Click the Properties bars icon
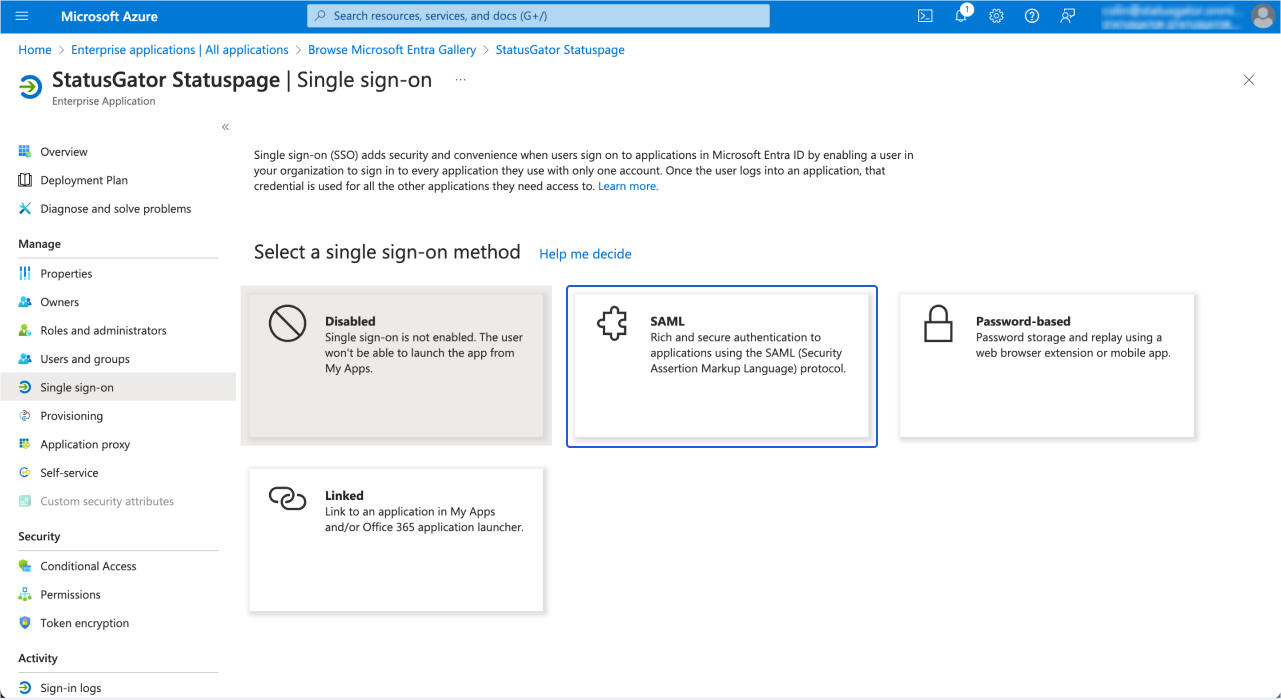1281x700 pixels. pyautogui.click(x=25, y=274)
